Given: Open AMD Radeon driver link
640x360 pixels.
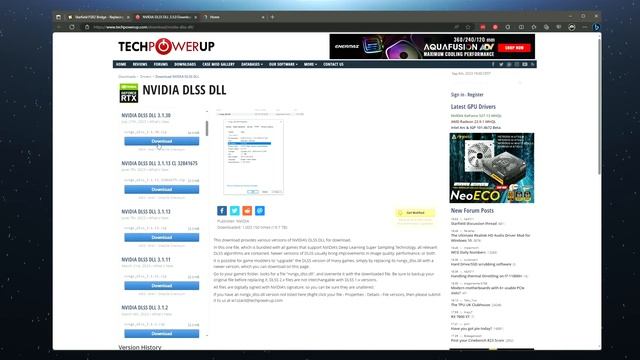Looking at the screenshot, I should 473,122.
